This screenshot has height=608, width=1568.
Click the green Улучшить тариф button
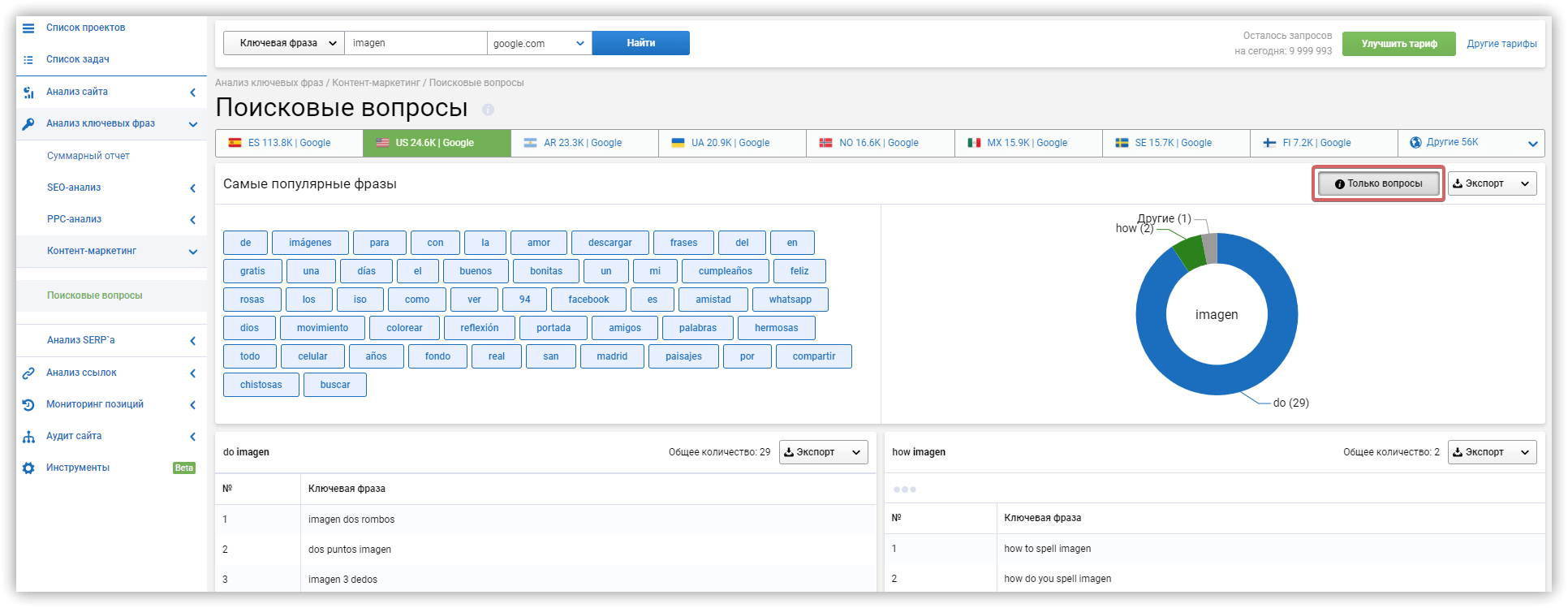[1398, 44]
